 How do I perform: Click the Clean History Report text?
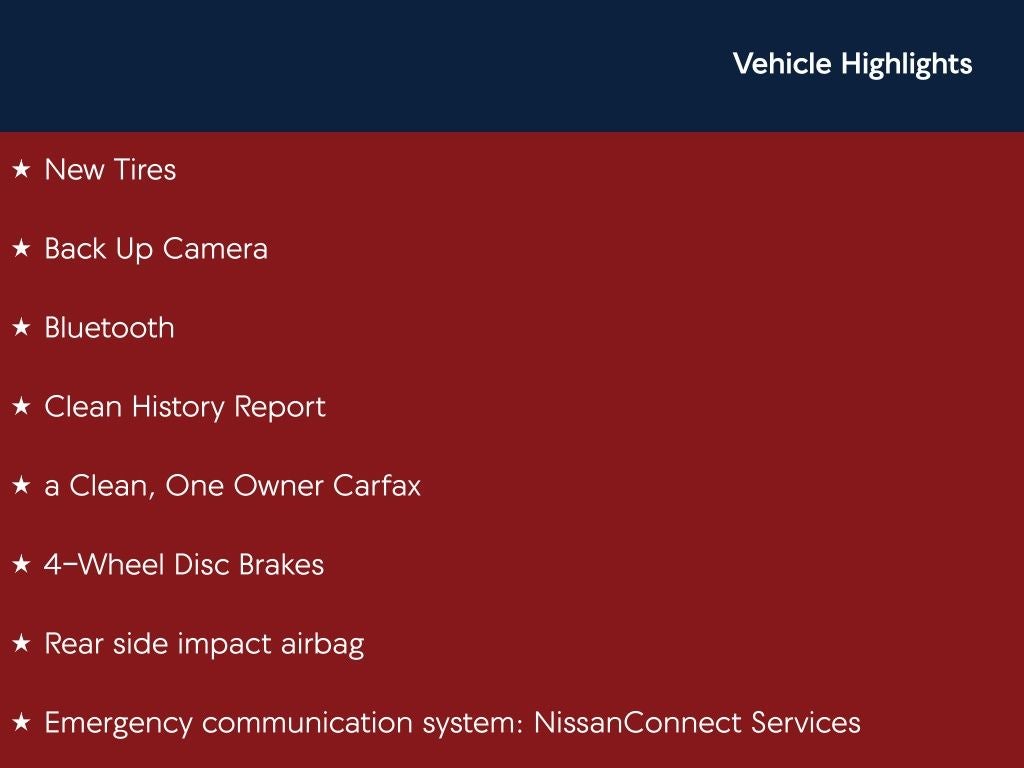pos(185,407)
